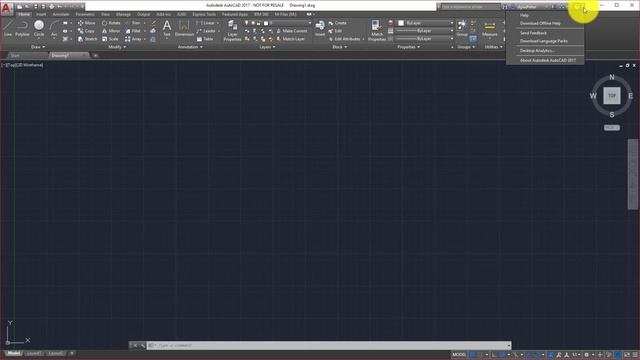640x360 pixels.
Task: Select the Dimension tool
Action: pyautogui.click(x=184, y=29)
